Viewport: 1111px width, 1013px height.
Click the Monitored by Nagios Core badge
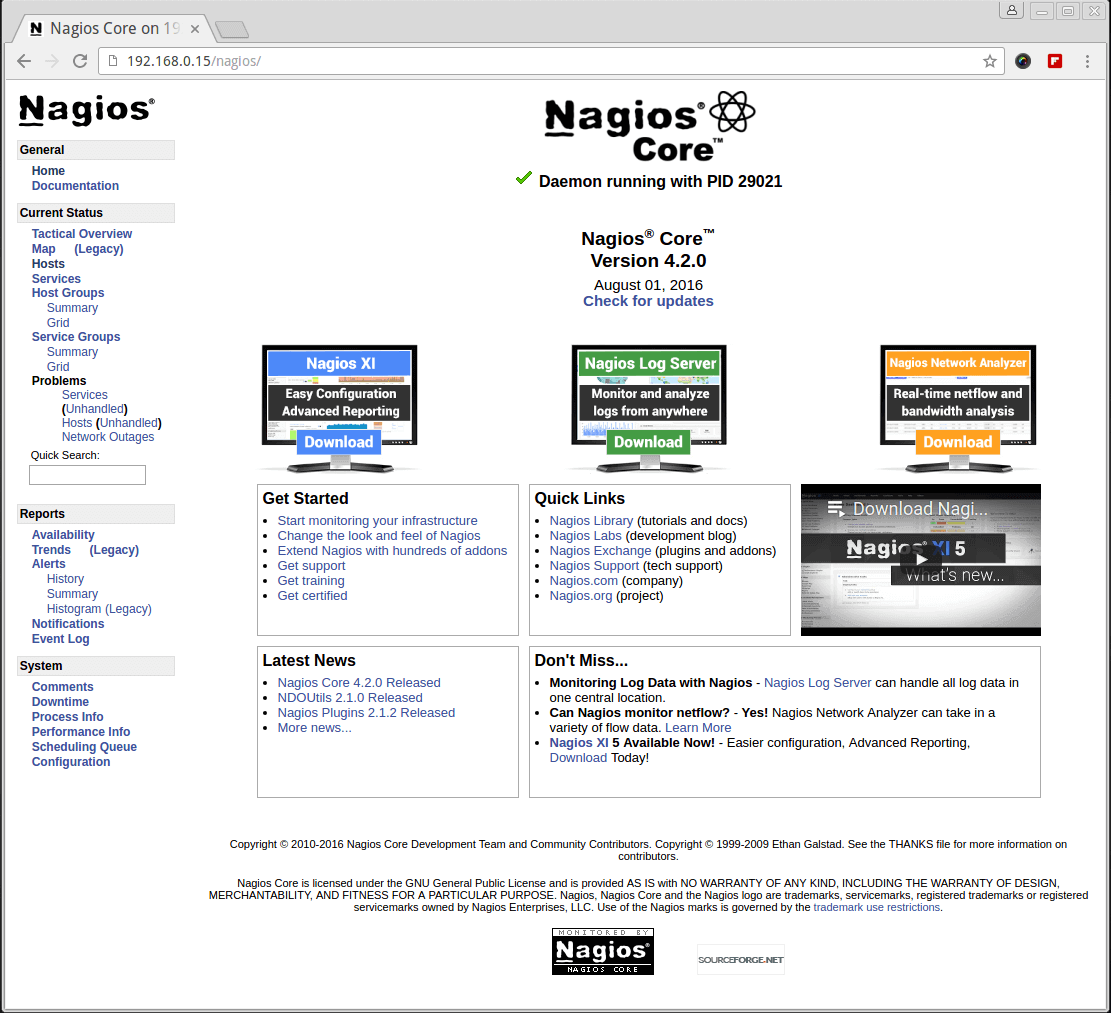tap(603, 951)
